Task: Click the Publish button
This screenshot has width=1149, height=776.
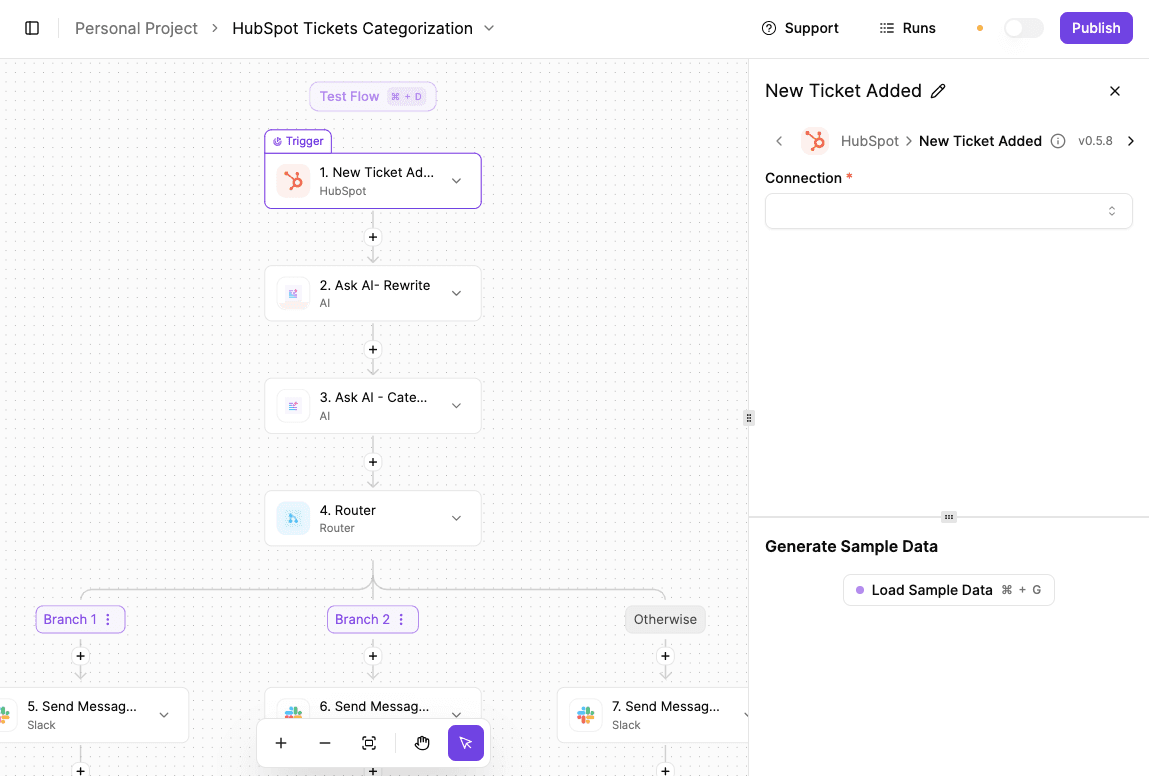Action: pyautogui.click(x=1095, y=28)
